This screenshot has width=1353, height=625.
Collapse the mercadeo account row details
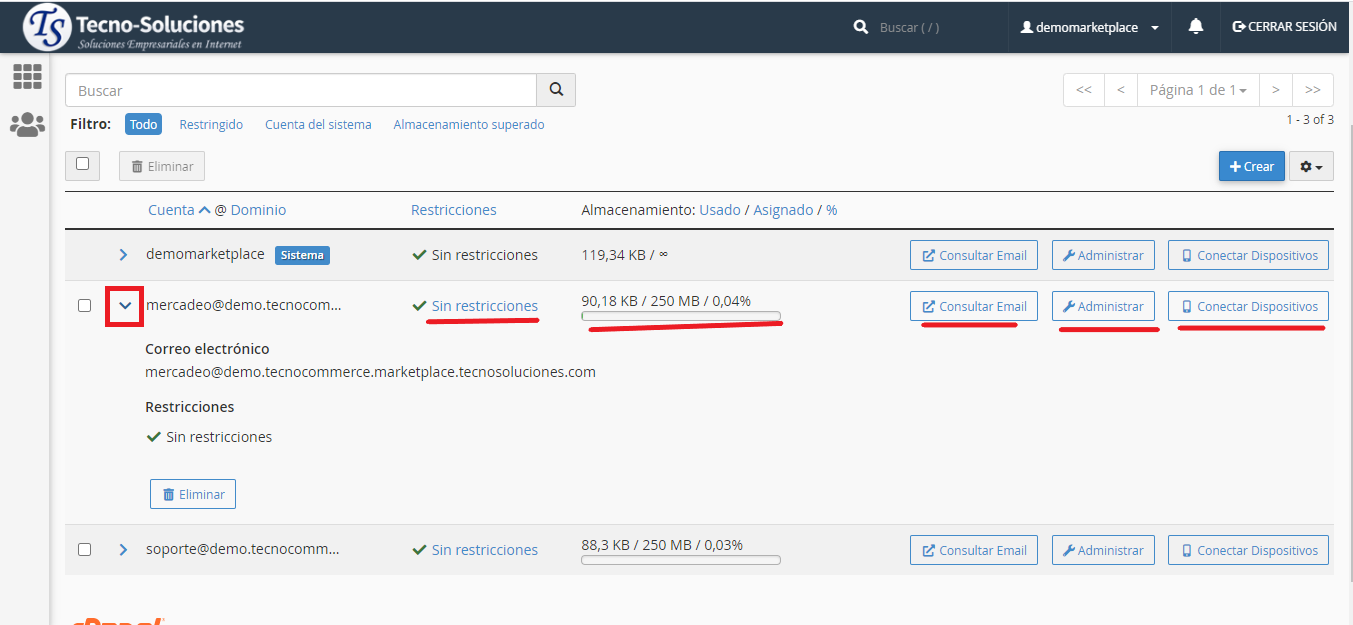123,305
